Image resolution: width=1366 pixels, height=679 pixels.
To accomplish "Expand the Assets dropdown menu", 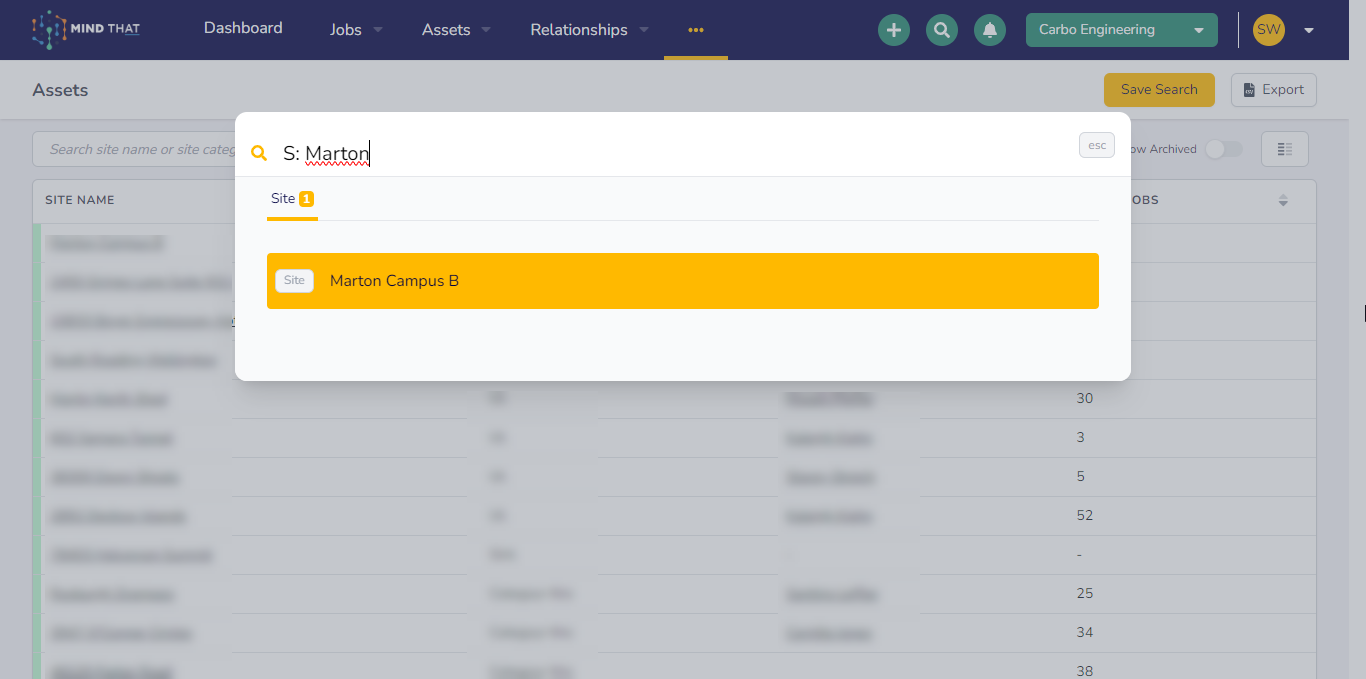I will point(456,30).
